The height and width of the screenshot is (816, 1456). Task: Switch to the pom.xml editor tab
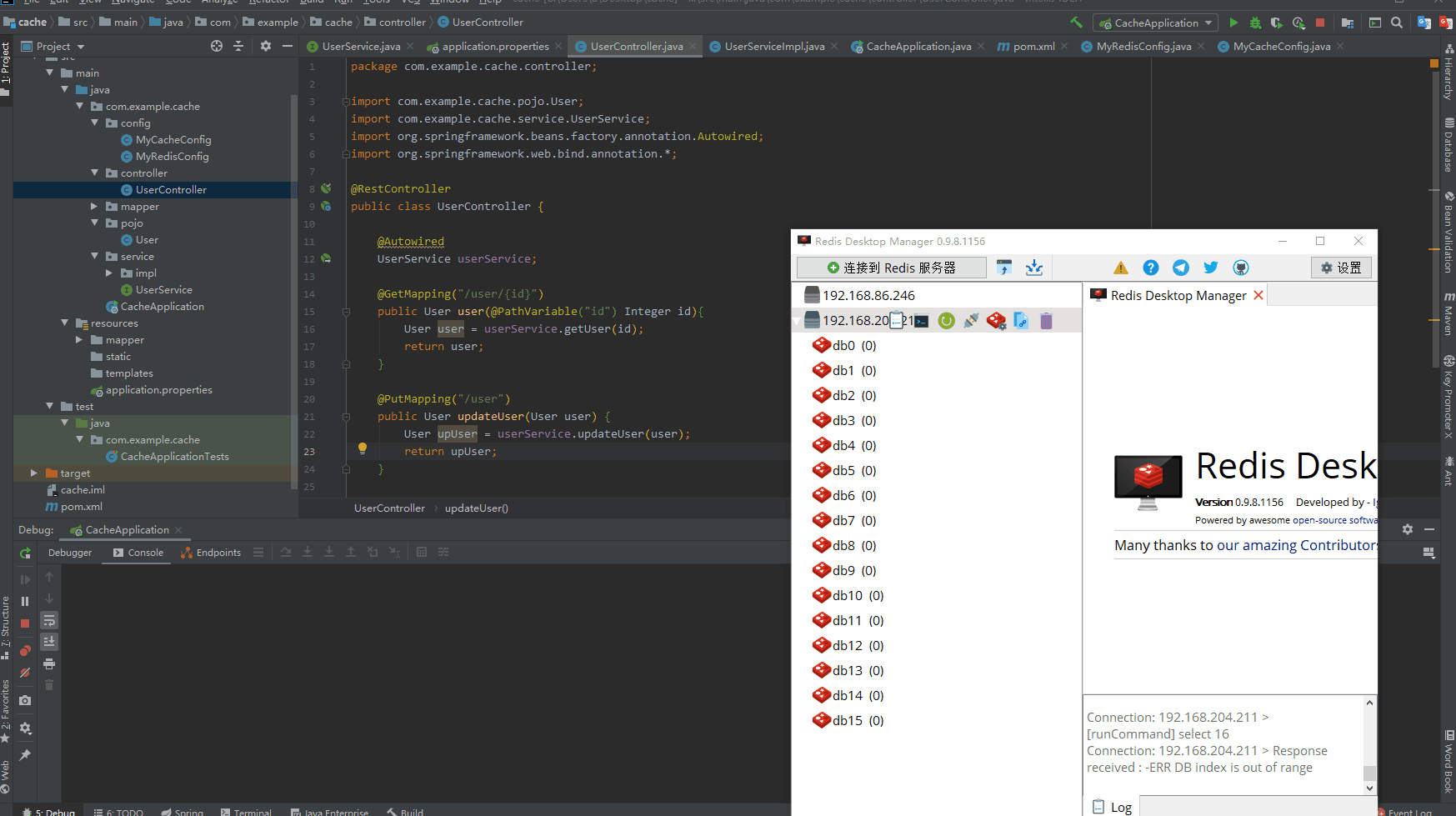tap(1033, 47)
